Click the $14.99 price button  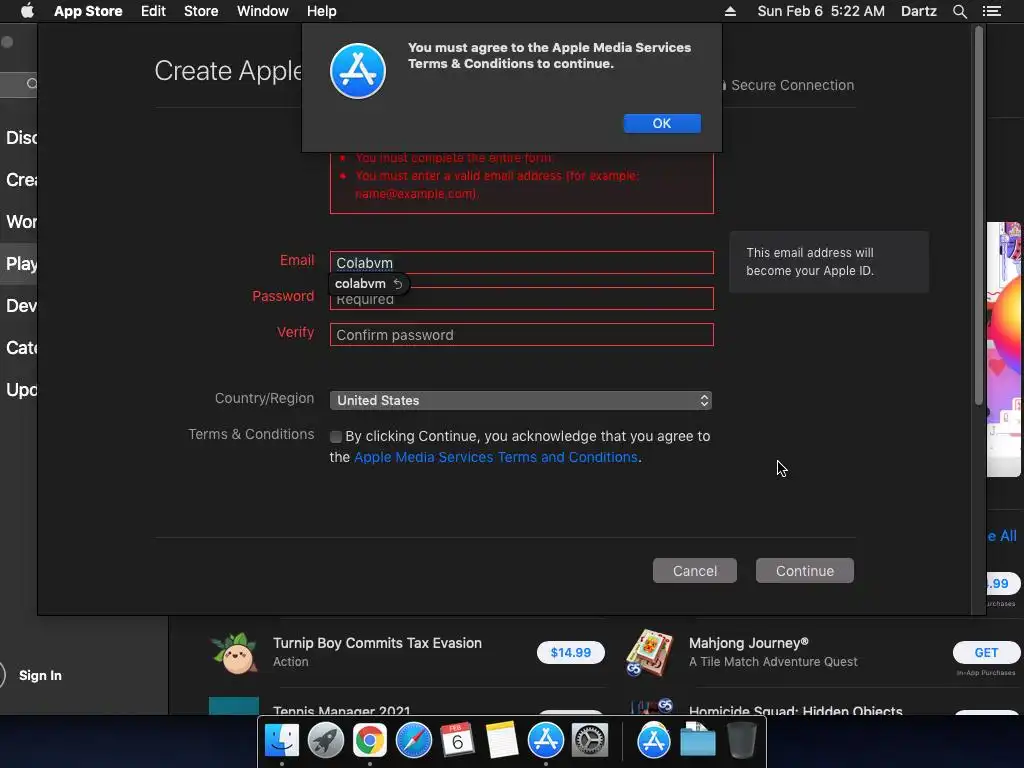point(570,652)
